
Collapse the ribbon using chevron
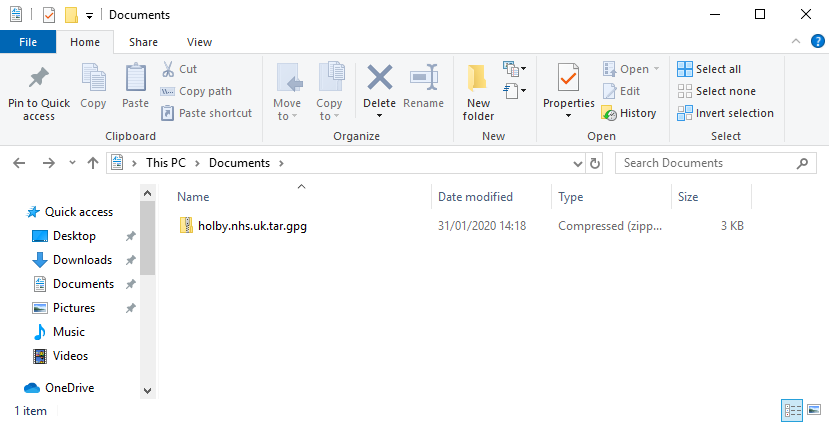797,41
